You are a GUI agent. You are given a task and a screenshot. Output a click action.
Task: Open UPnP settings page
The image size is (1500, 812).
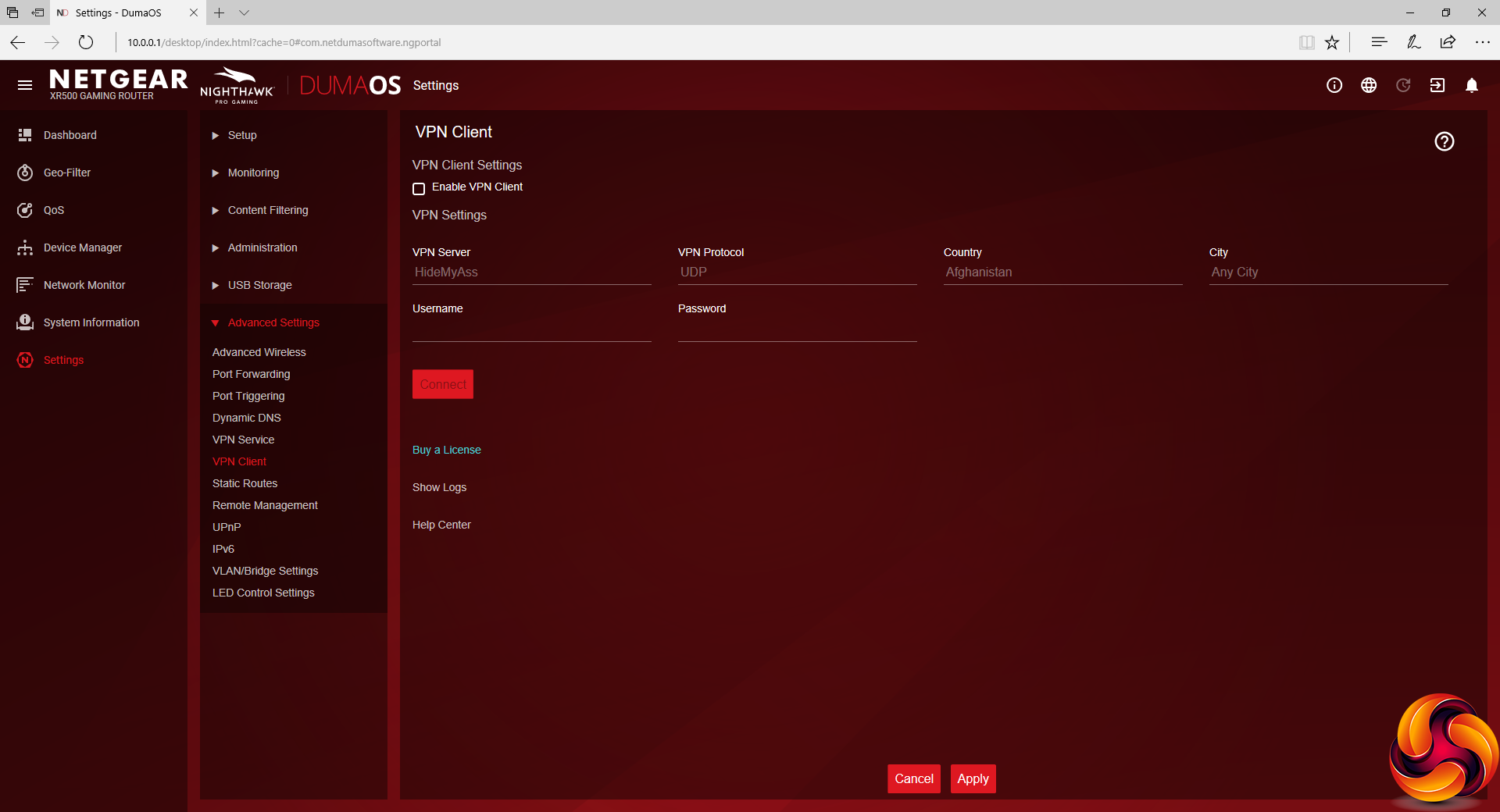point(227,527)
